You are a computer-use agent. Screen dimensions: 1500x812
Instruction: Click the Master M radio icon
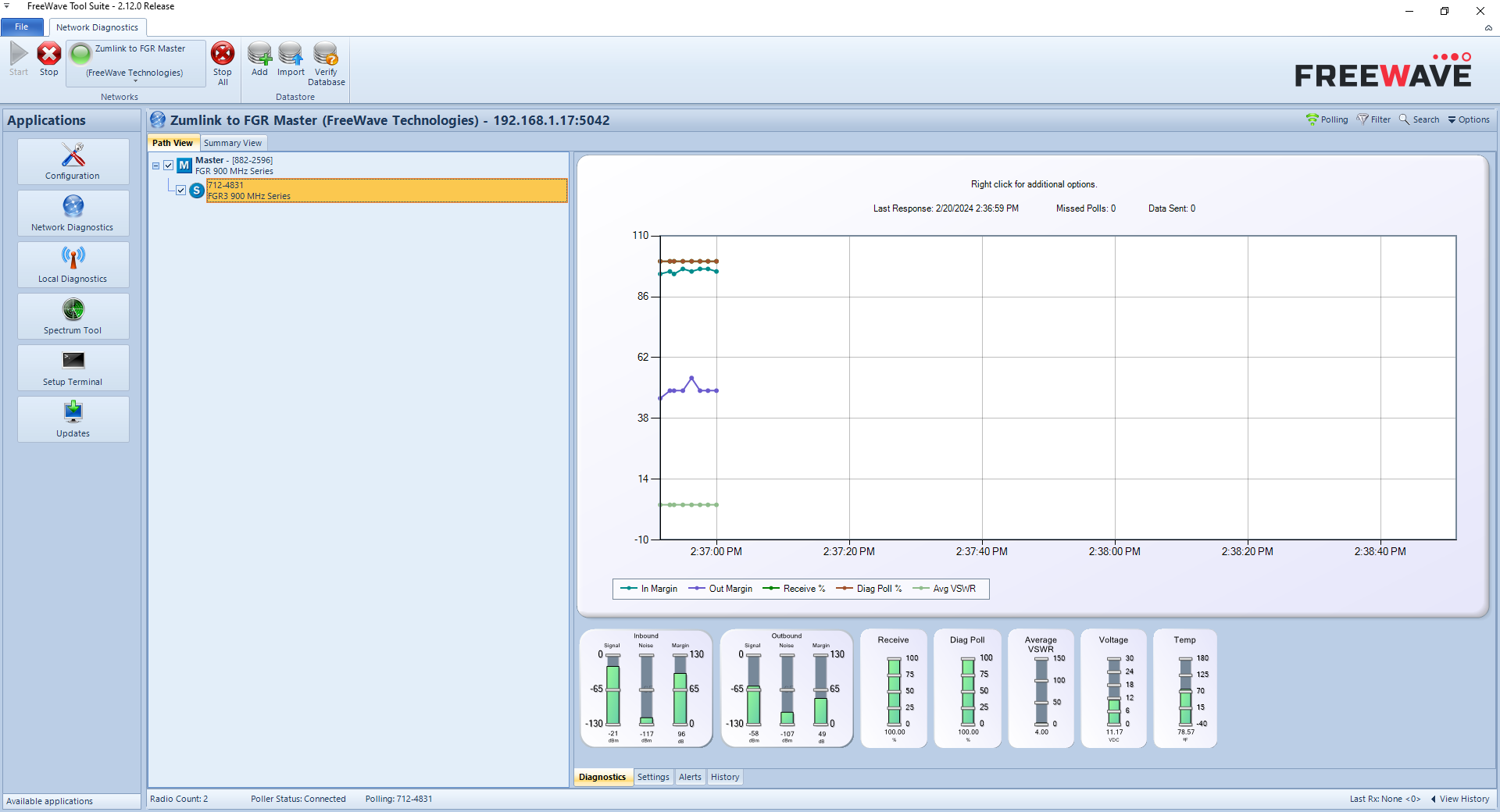click(x=184, y=166)
